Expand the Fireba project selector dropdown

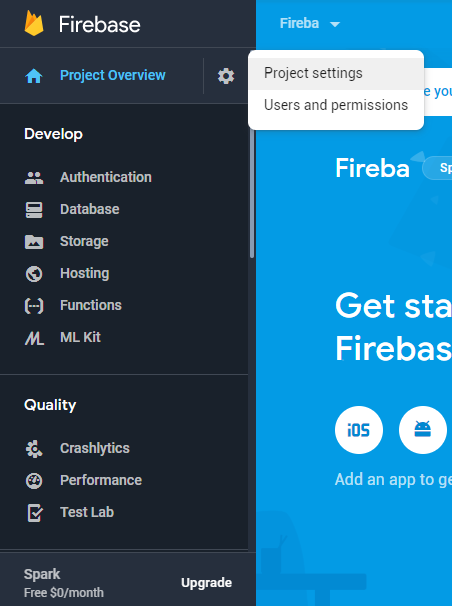point(310,24)
